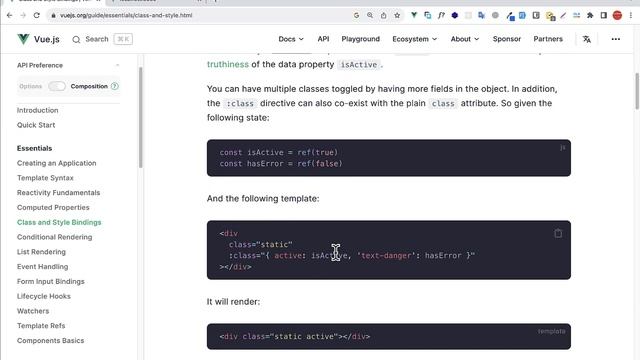Open the Google Translate extension icon

tap(482, 15)
